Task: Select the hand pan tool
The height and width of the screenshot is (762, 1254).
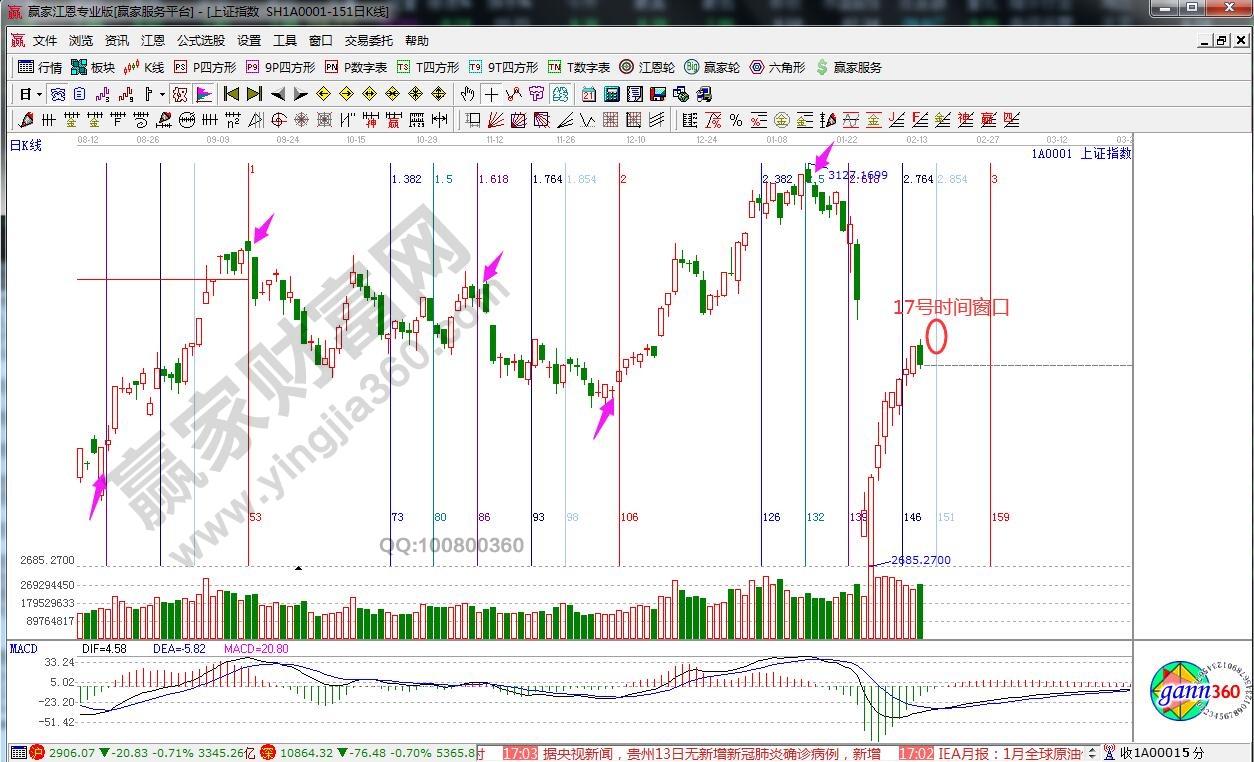Action: click(x=467, y=95)
